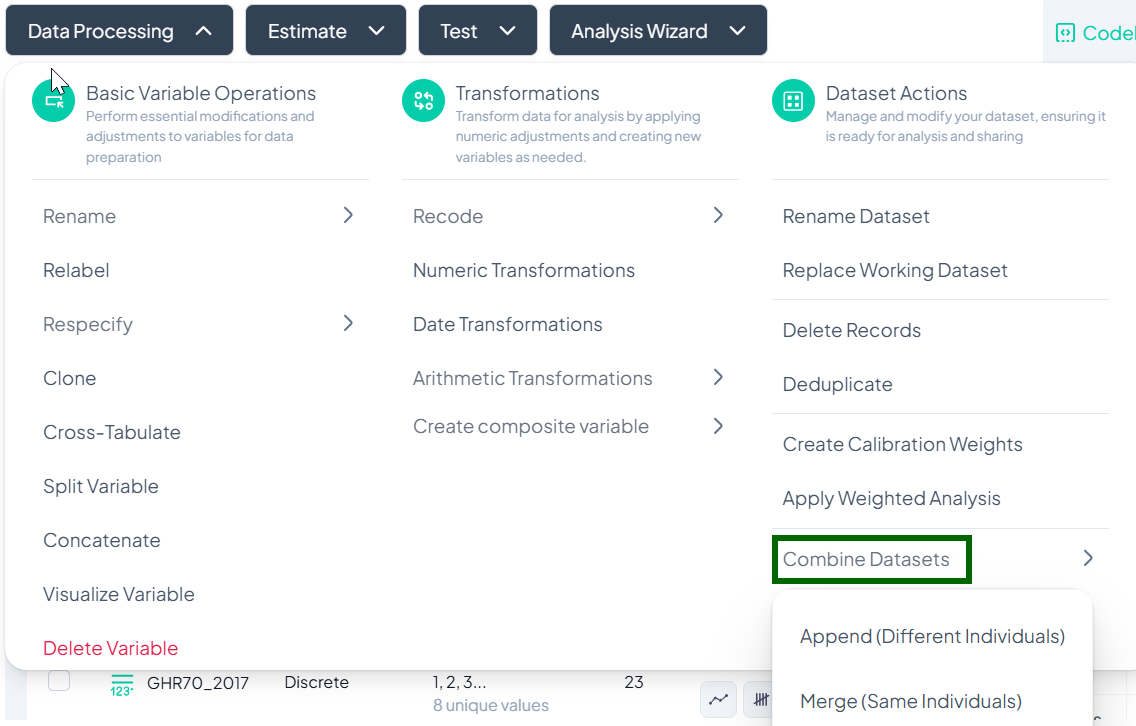Screen dimensions: 1136x726
Task: Select Append (Different Individuals) option
Action: point(932,636)
